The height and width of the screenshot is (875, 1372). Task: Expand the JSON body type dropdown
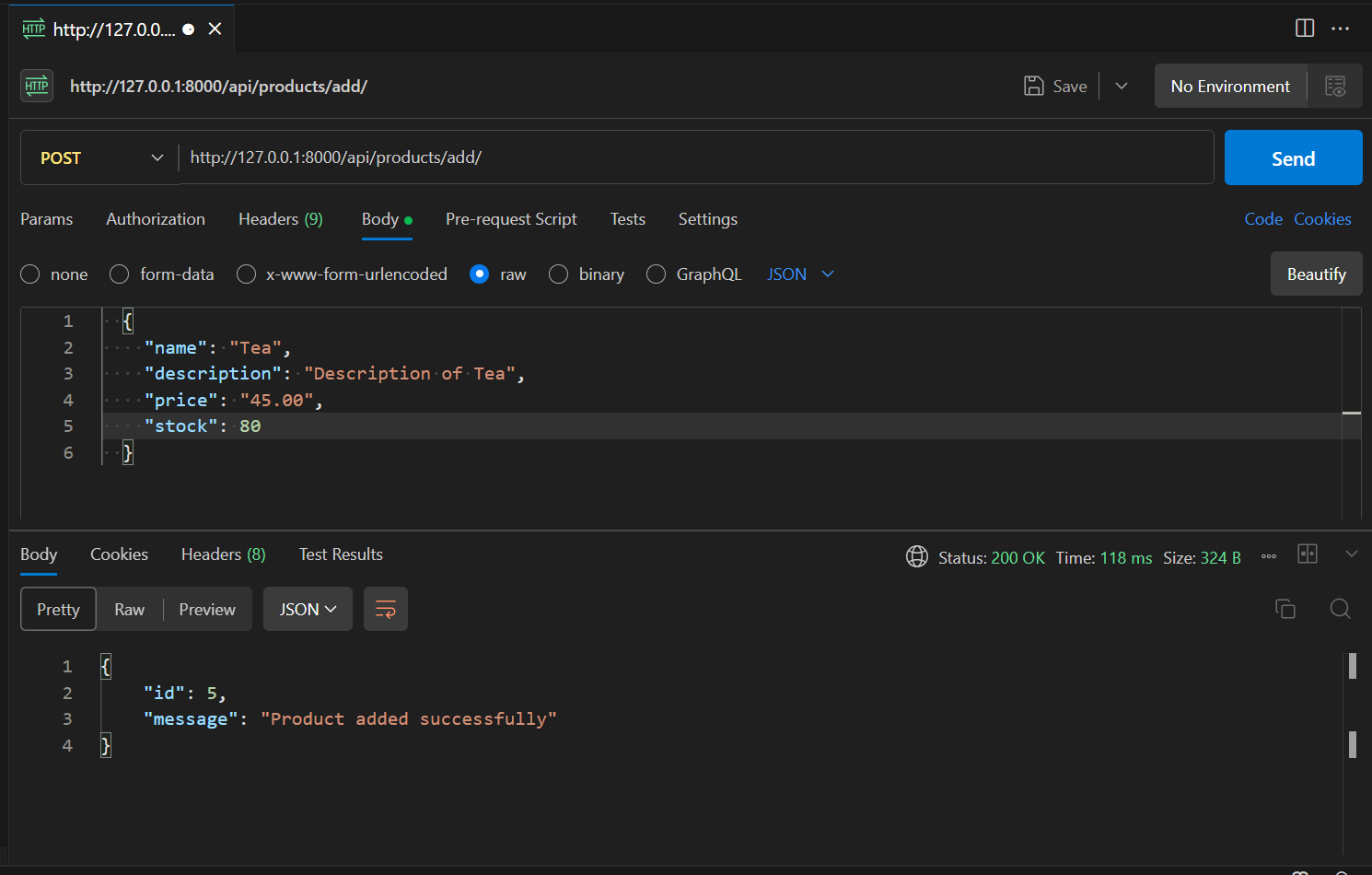coord(800,274)
